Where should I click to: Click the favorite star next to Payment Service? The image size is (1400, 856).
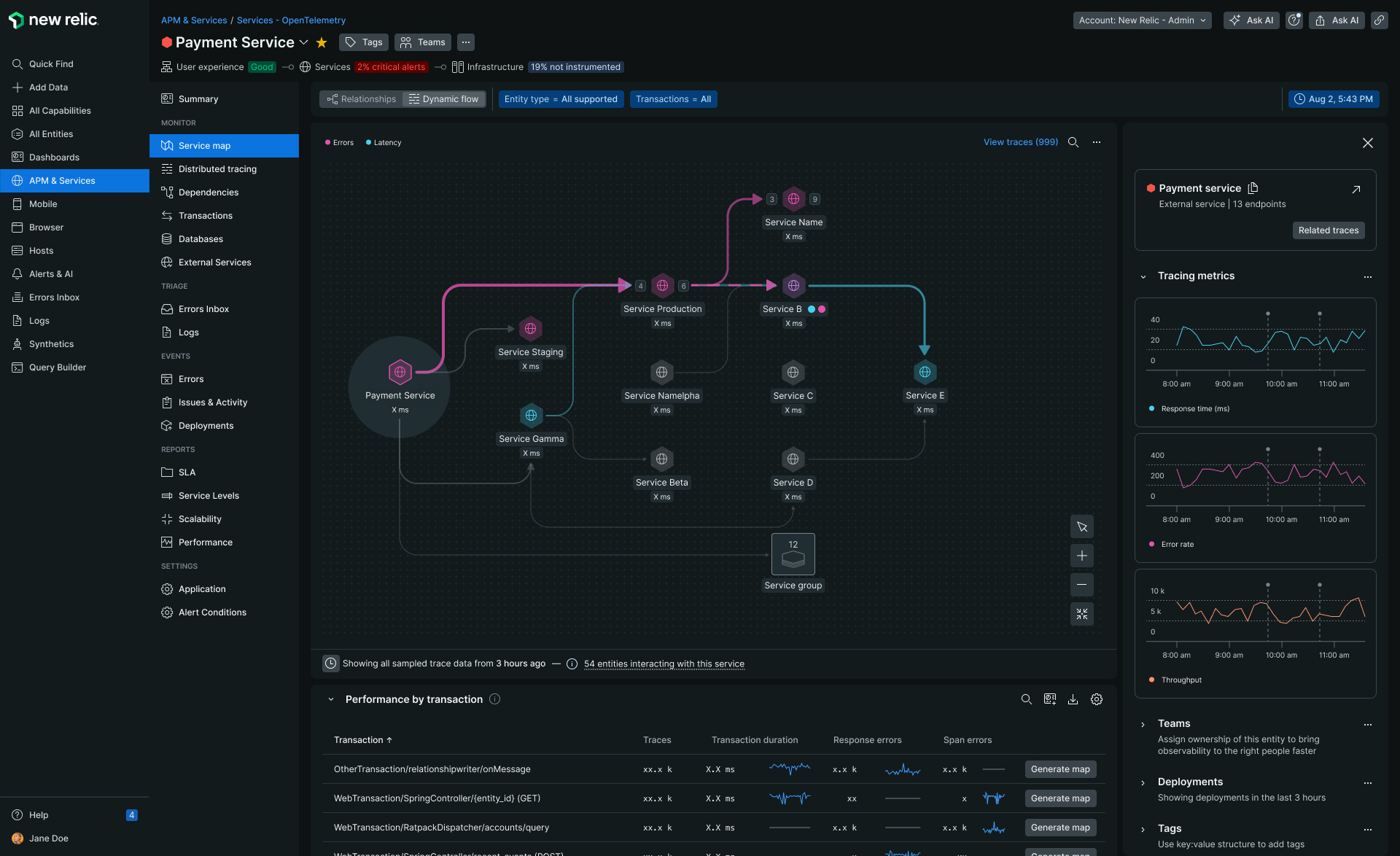pos(322,42)
